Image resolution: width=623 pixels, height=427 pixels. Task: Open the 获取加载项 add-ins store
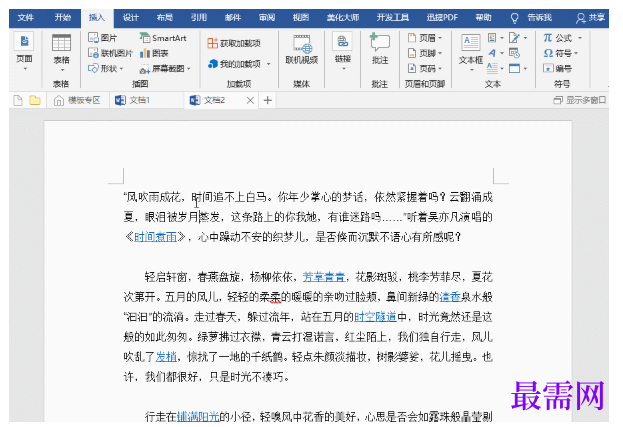tap(234, 43)
